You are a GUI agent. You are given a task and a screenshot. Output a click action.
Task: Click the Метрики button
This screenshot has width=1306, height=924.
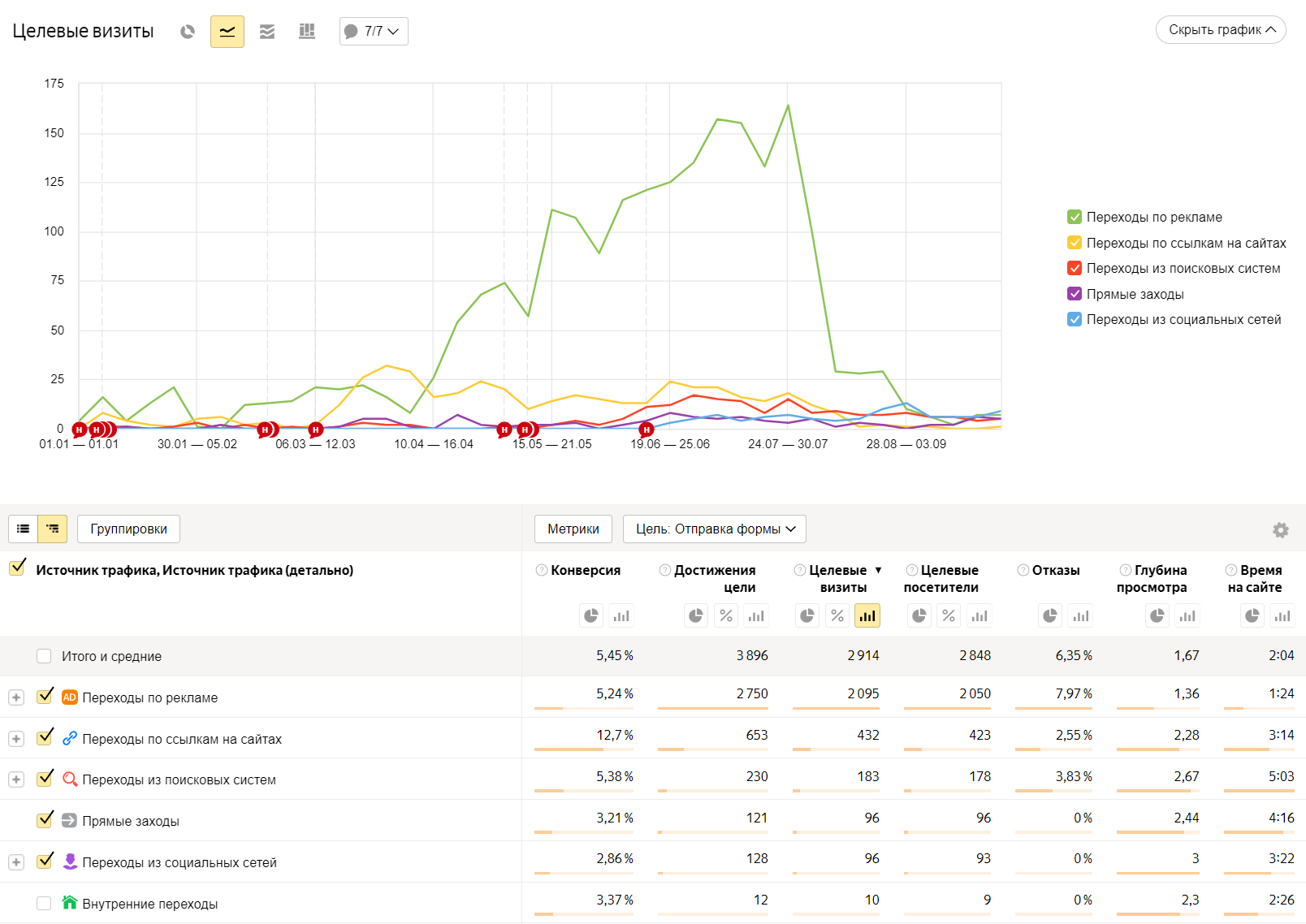coord(573,529)
